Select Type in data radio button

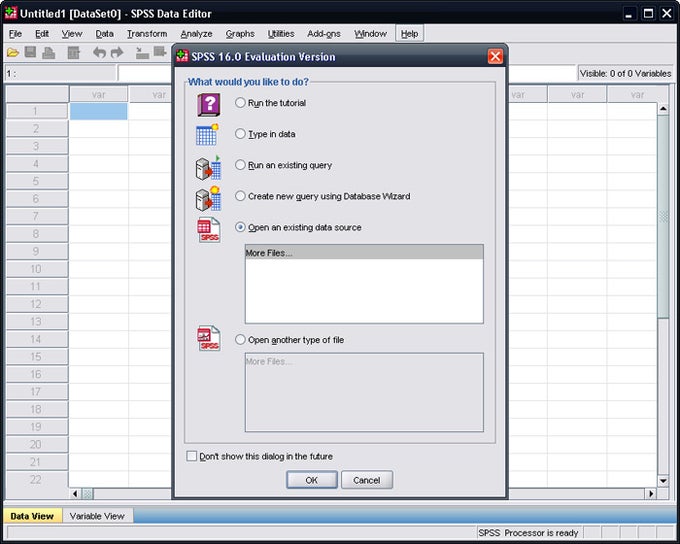pos(240,134)
